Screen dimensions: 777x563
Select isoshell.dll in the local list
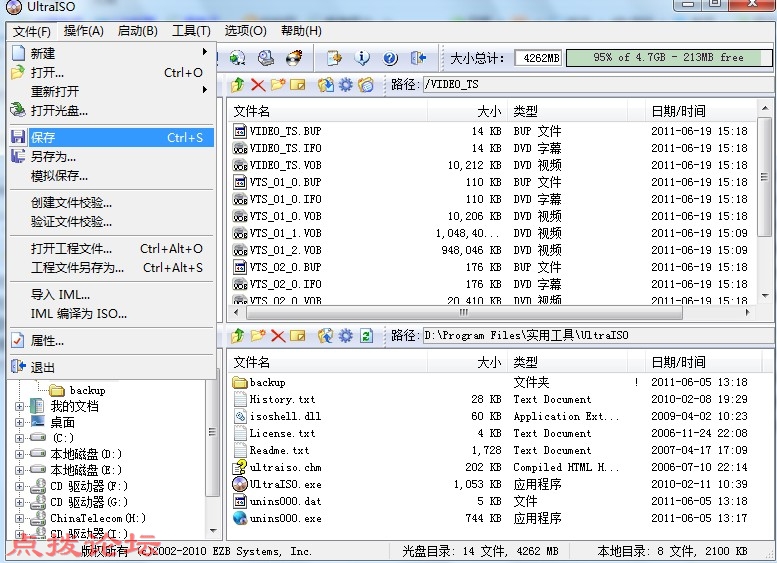(277, 416)
